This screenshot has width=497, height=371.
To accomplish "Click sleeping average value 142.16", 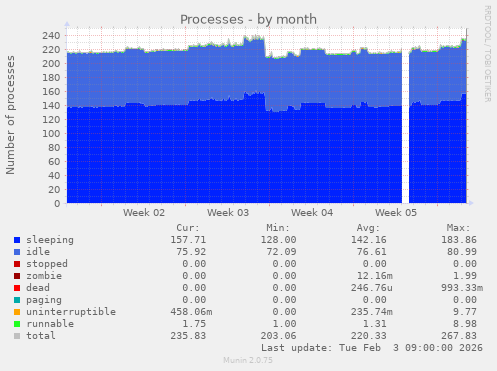I will [369, 240].
